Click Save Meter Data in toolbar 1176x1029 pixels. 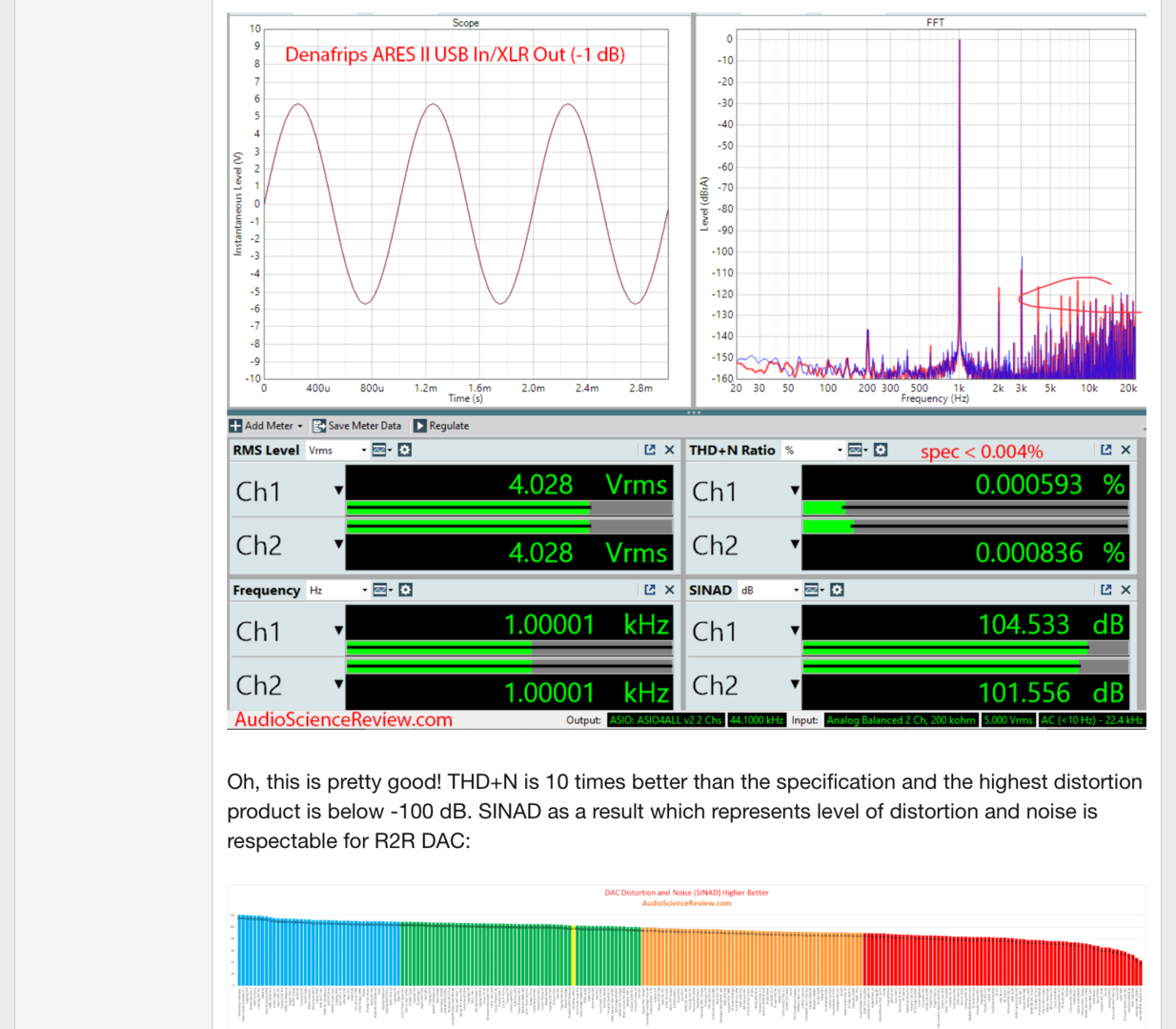[356, 426]
